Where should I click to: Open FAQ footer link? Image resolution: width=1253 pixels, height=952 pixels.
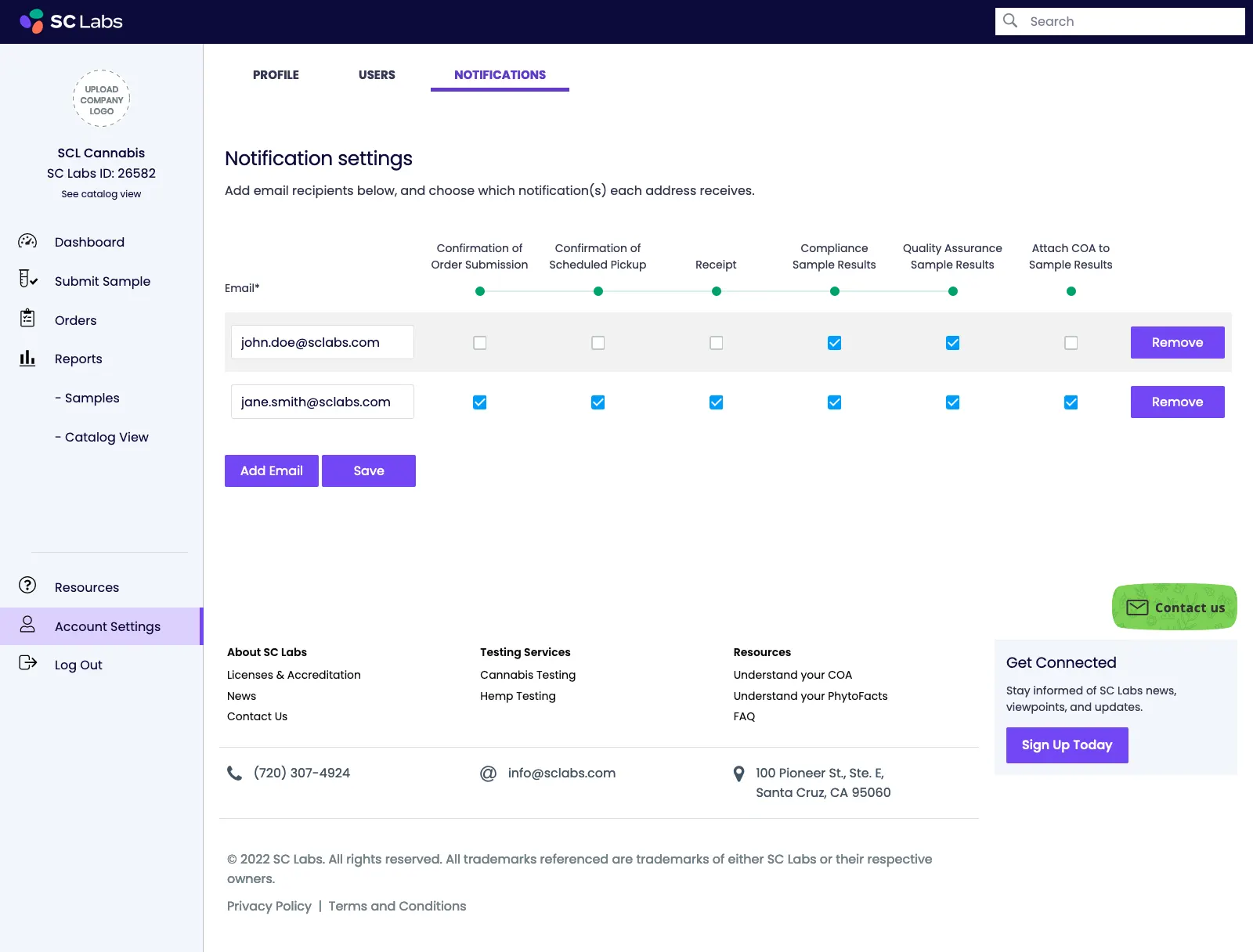pos(744,716)
